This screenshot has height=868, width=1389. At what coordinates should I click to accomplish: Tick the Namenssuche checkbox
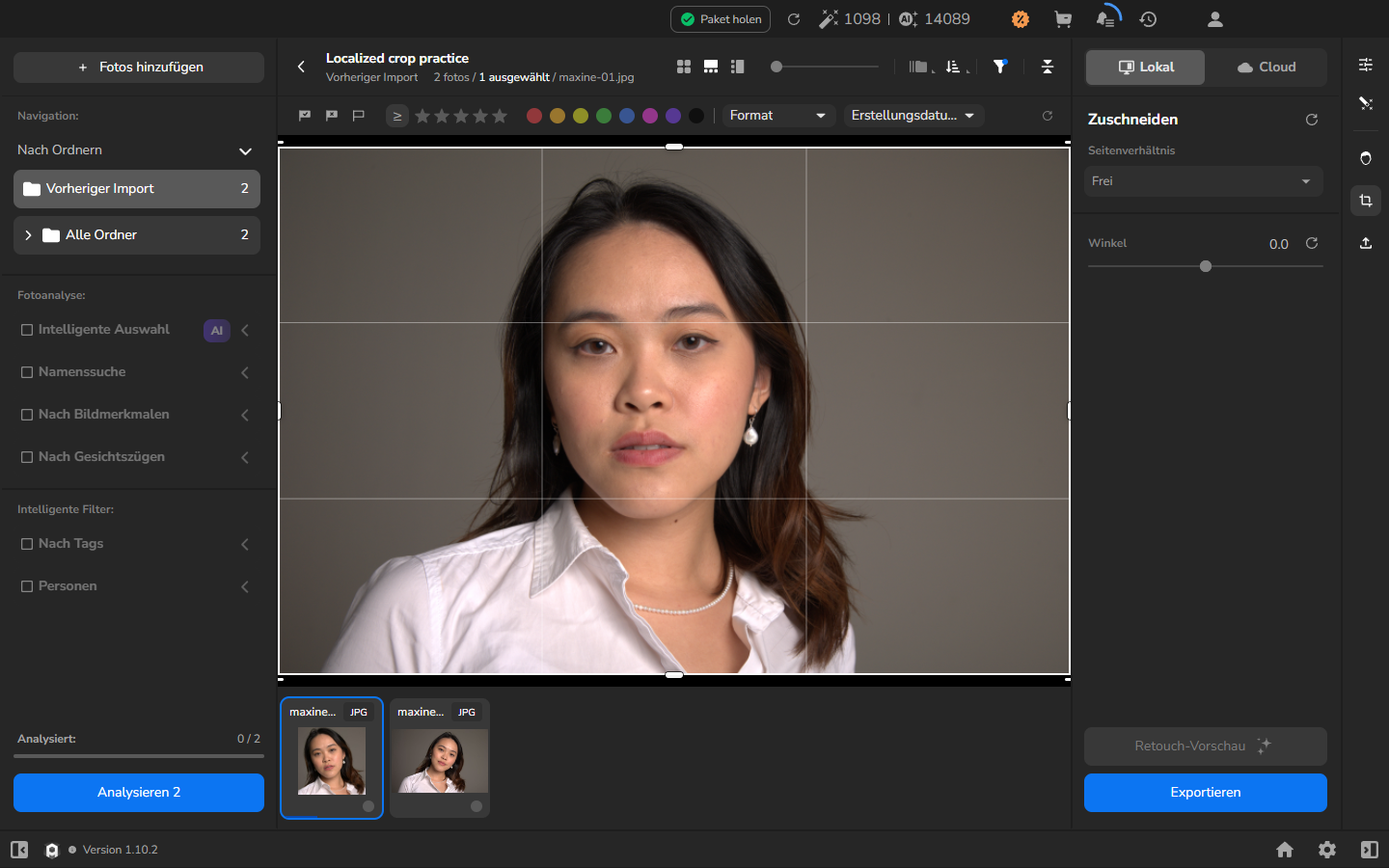click(27, 372)
